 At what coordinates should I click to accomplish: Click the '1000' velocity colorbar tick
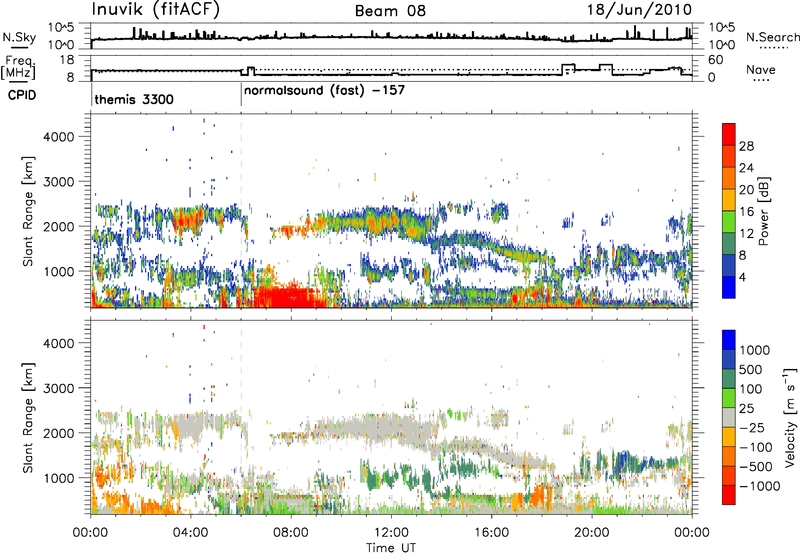coord(755,350)
